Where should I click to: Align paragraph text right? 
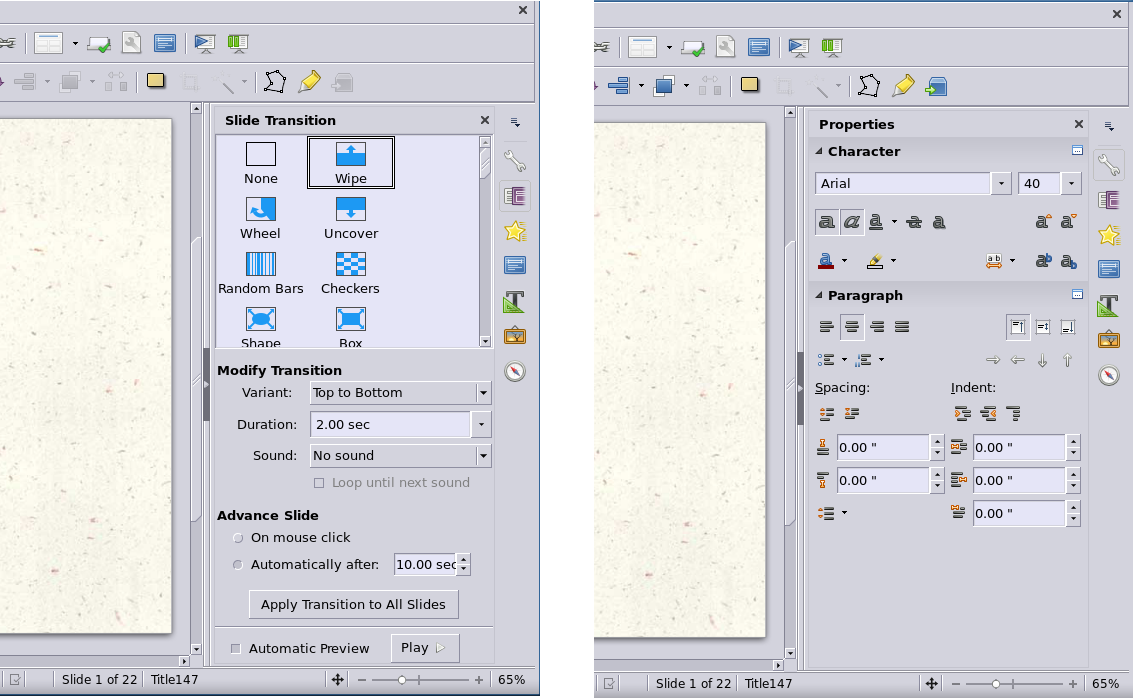point(876,327)
